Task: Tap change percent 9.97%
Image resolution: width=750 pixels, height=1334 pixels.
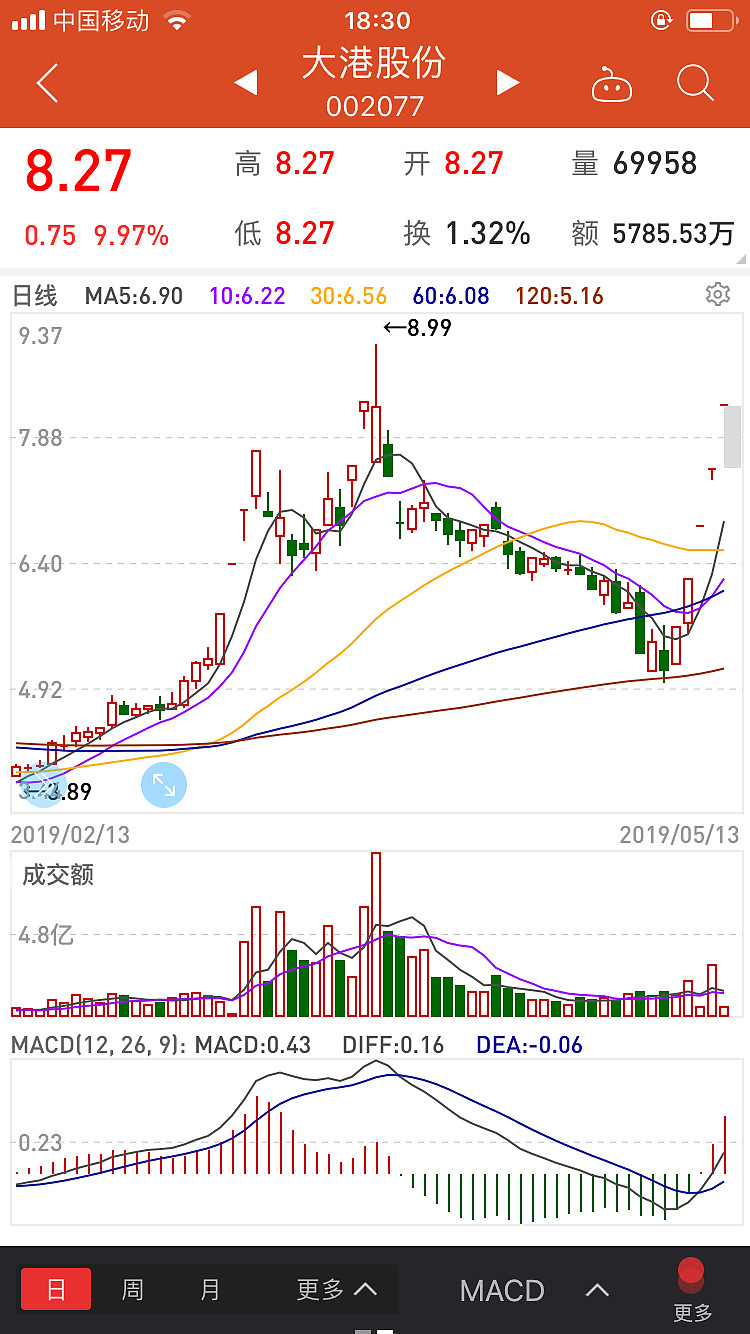Action: (131, 236)
